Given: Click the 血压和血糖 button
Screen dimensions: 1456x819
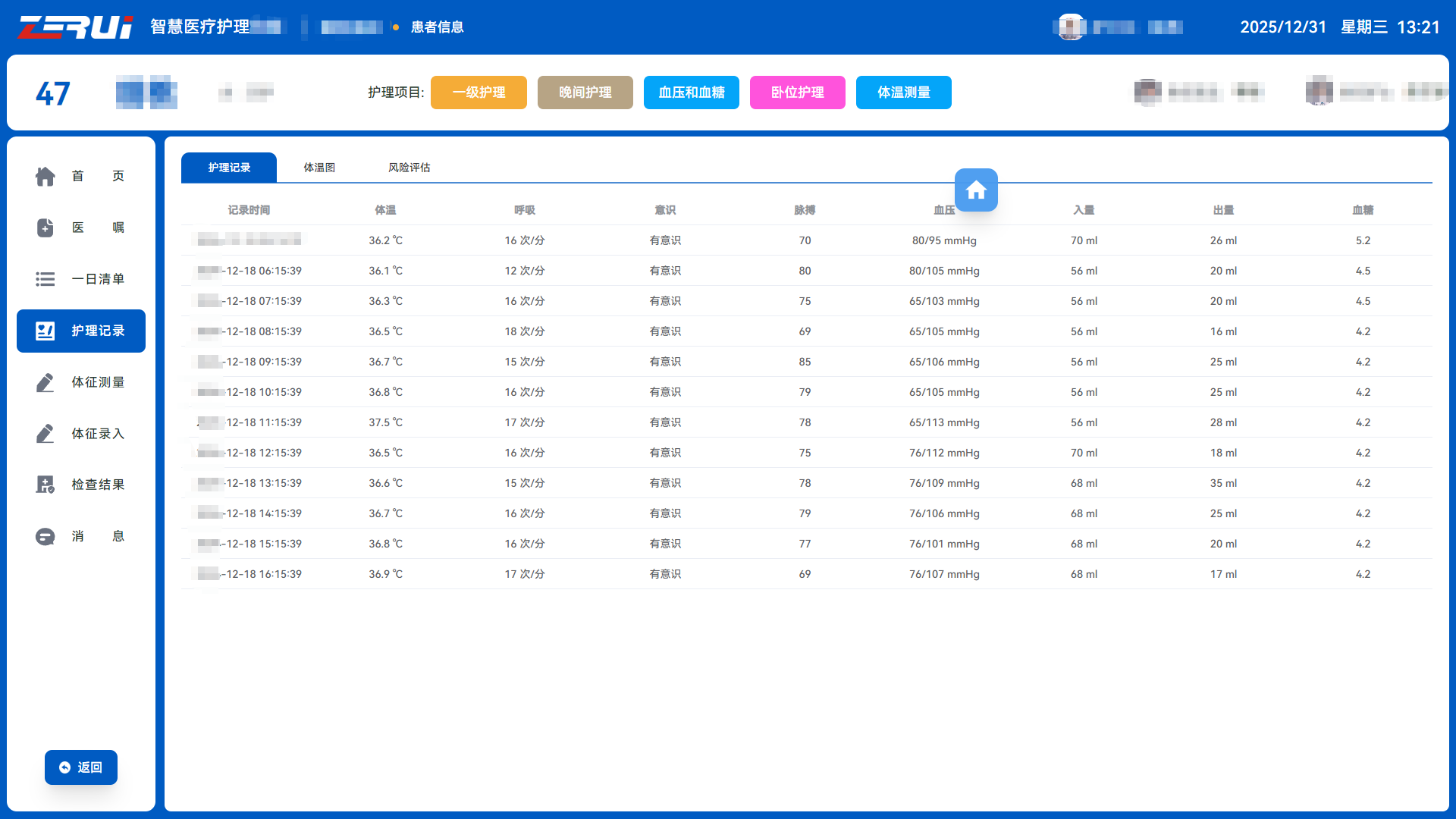Looking at the screenshot, I should click(691, 93).
